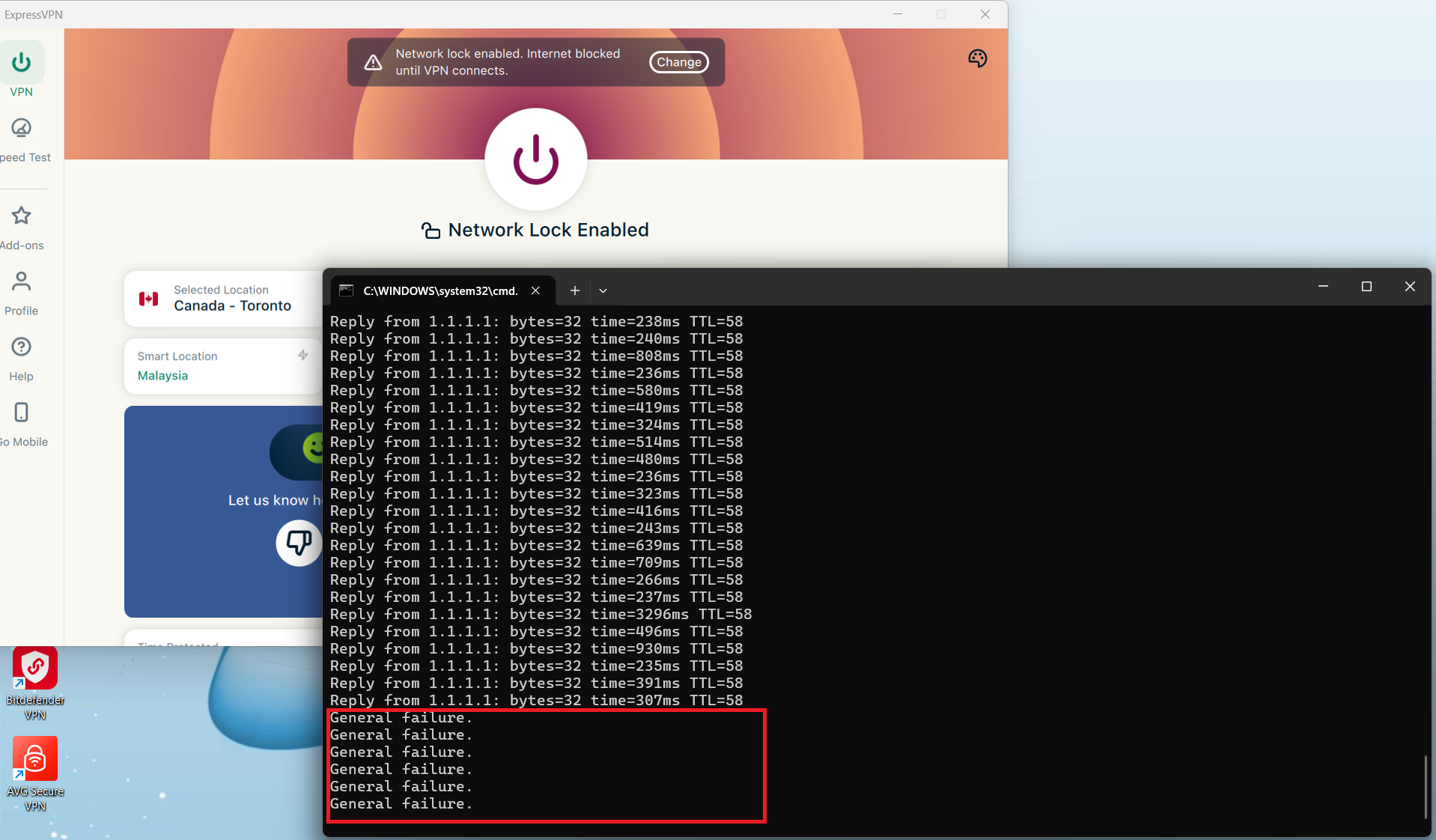1436x840 pixels.
Task: Expand terminal profile dropdown chevron
Action: click(603, 290)
